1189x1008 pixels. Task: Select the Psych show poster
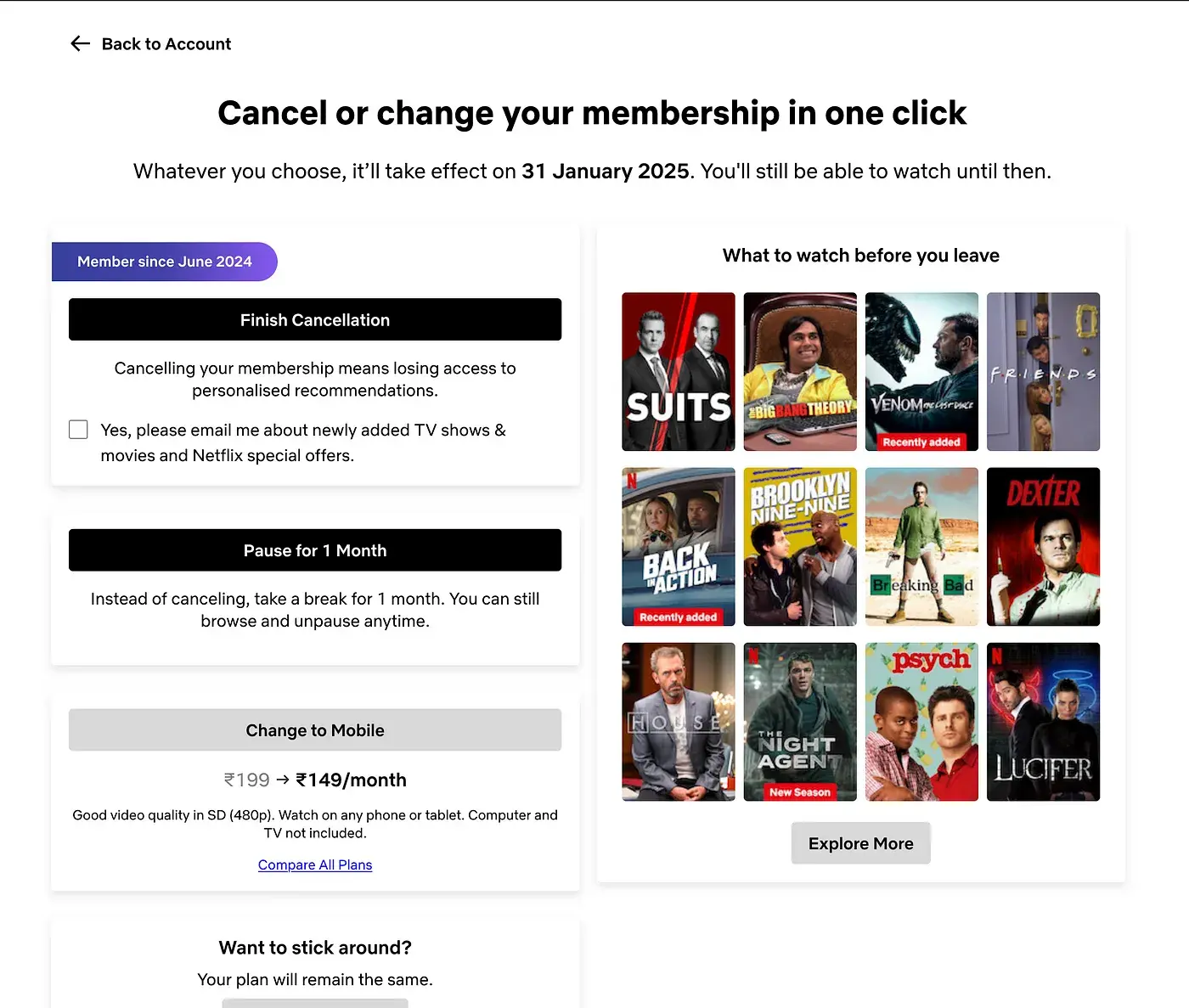(x=921, y=721)
